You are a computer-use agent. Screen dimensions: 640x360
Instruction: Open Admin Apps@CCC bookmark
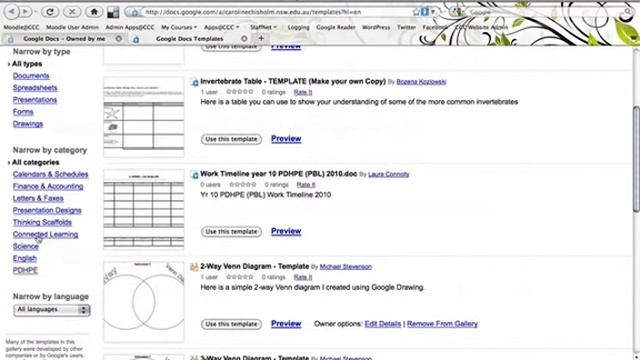130,27
